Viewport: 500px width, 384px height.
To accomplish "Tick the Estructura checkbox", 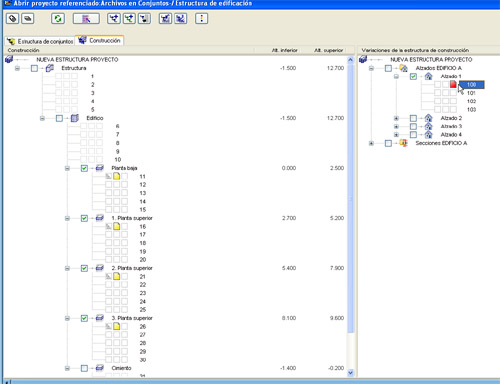I will (x=34, y=68).
